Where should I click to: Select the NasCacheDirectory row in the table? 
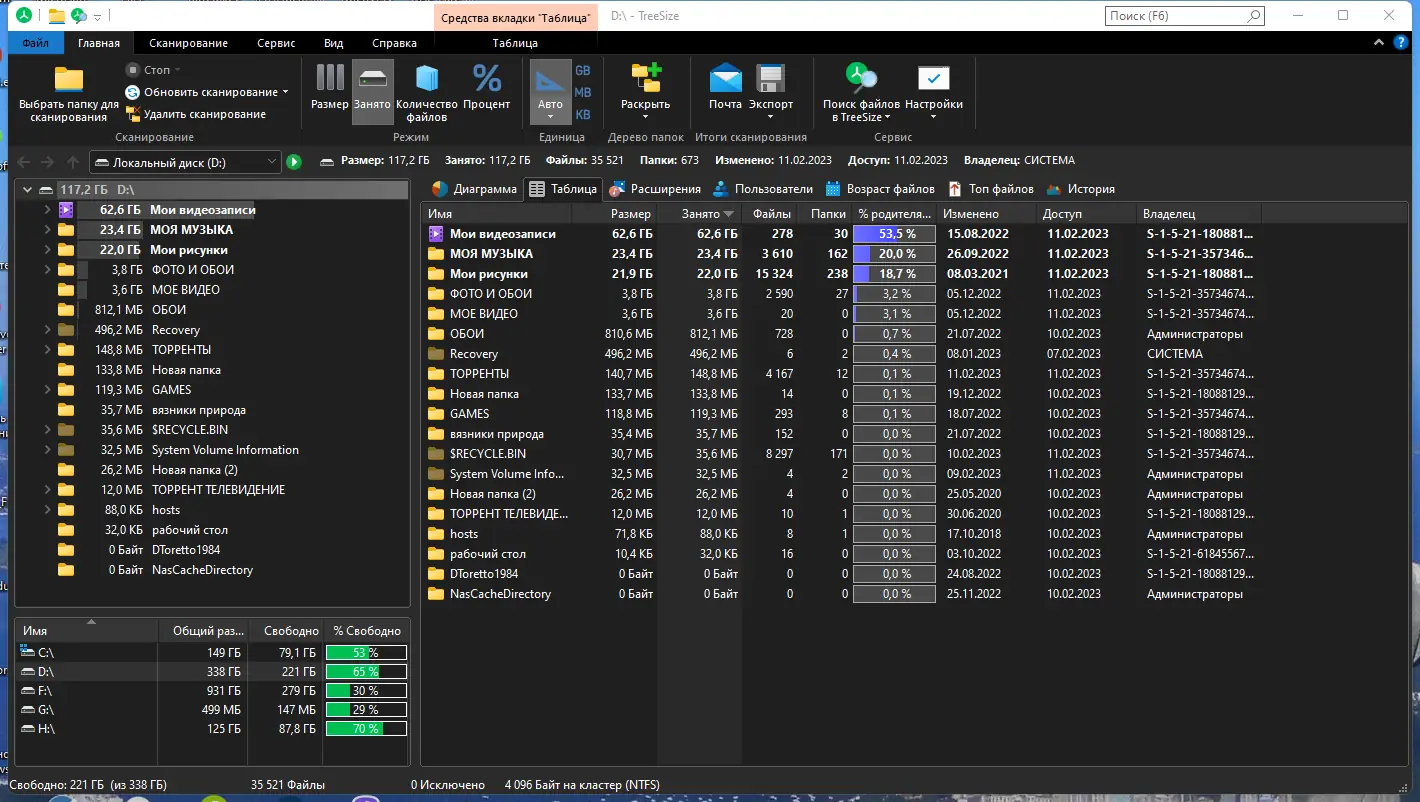coord(840,594)
